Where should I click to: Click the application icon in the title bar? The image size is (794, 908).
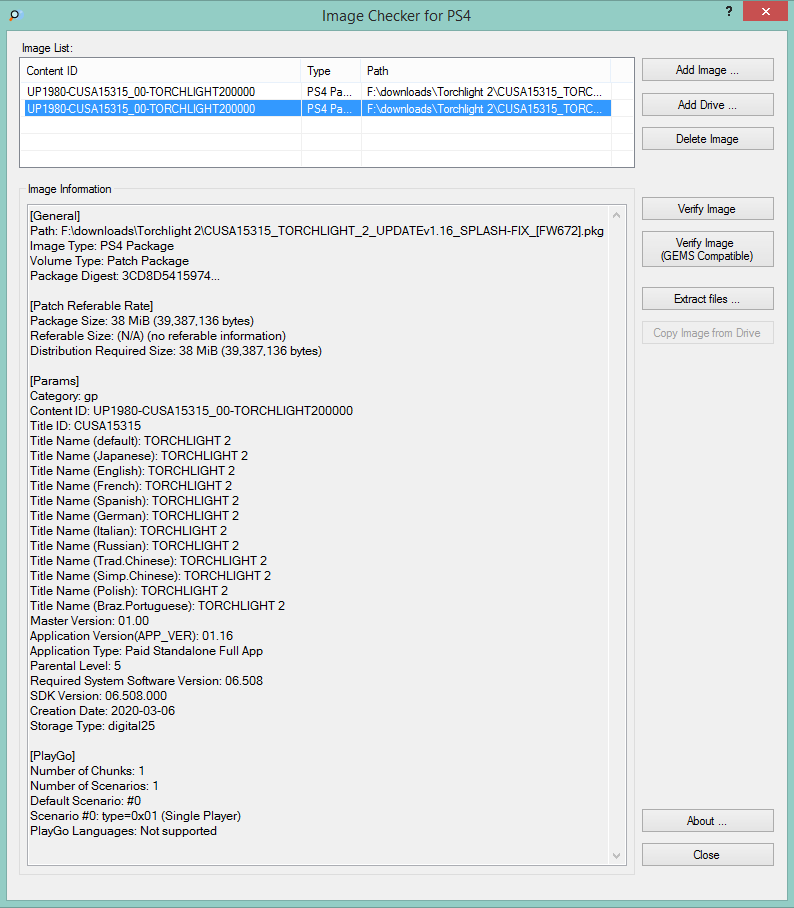[x=14, y=15]
